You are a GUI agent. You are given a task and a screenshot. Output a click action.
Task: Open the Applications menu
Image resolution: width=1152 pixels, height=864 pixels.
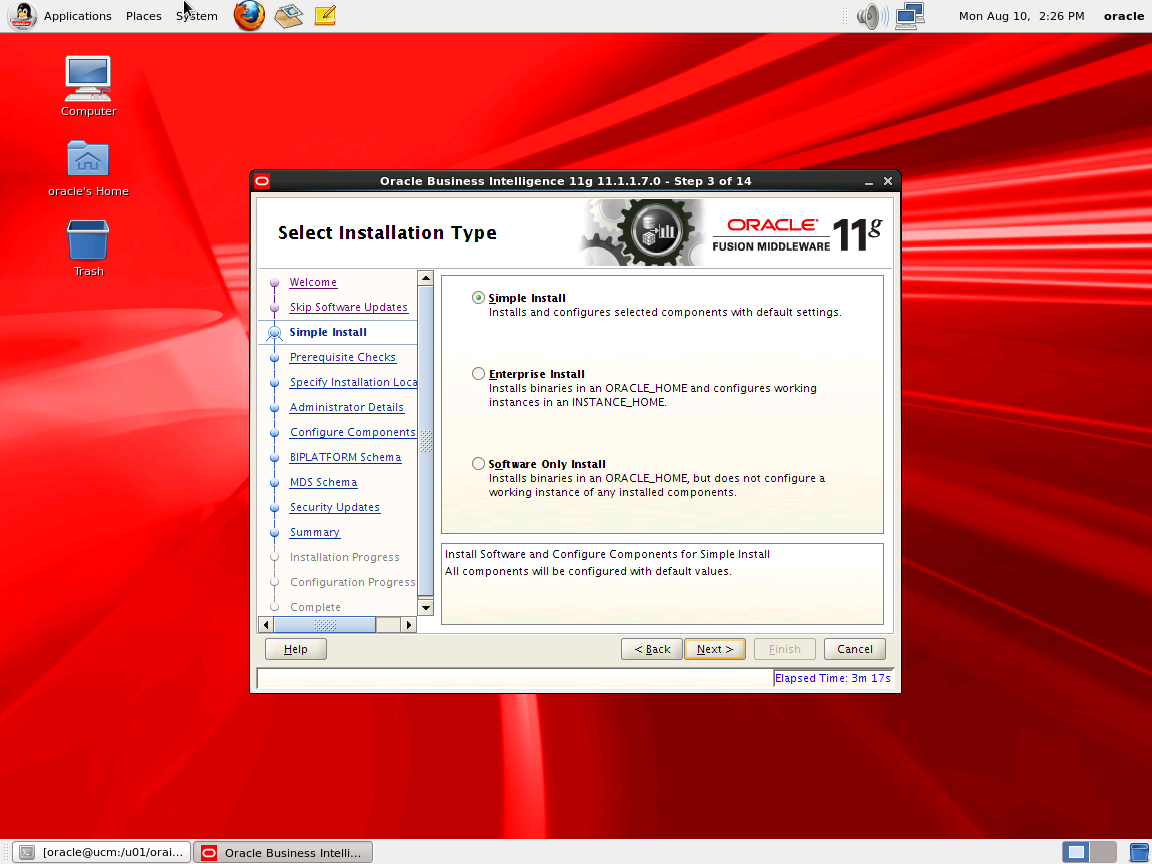tap(77, 15)
